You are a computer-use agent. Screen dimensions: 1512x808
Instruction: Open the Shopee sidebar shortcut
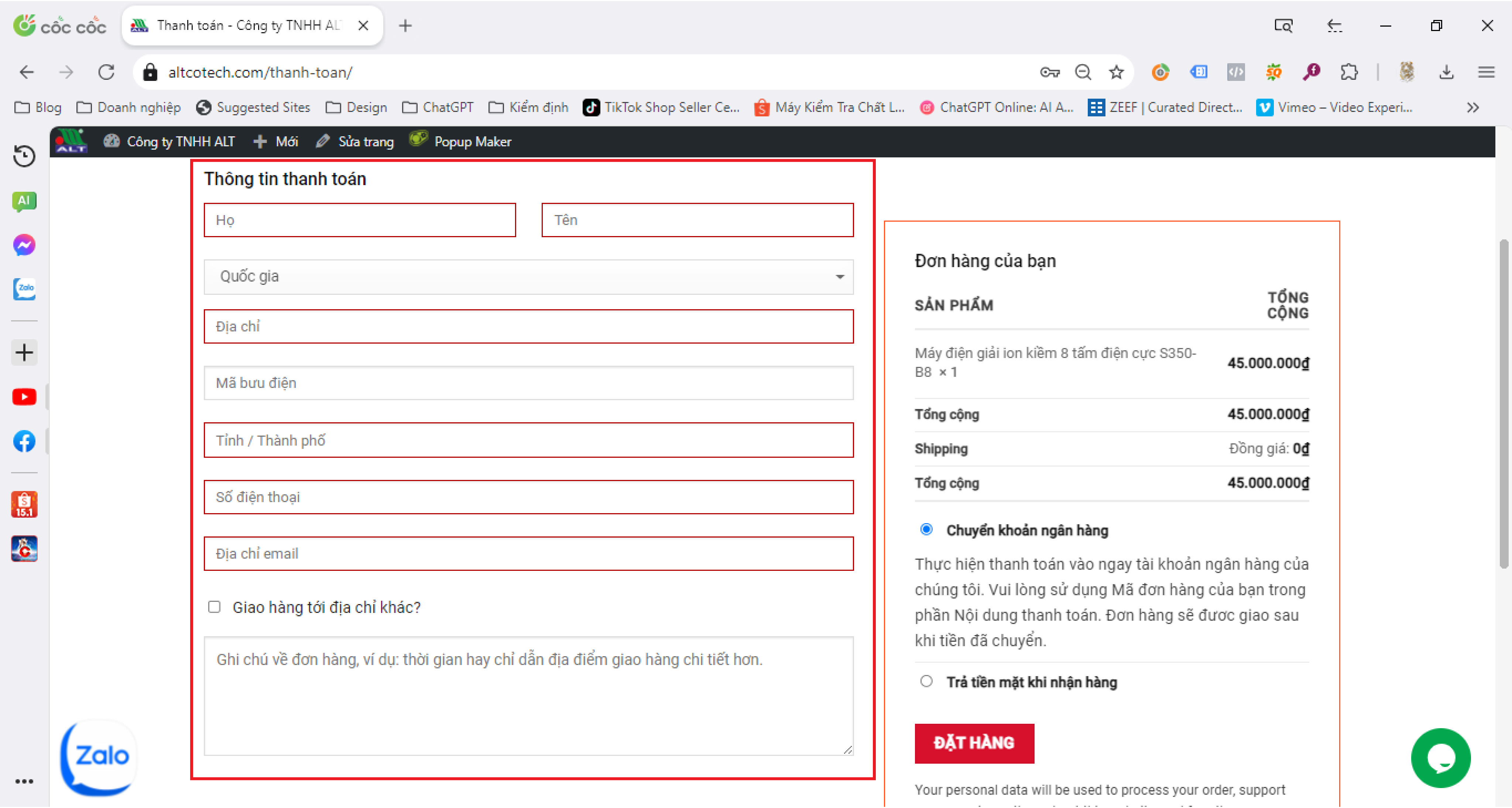click(x=24, y=504)
